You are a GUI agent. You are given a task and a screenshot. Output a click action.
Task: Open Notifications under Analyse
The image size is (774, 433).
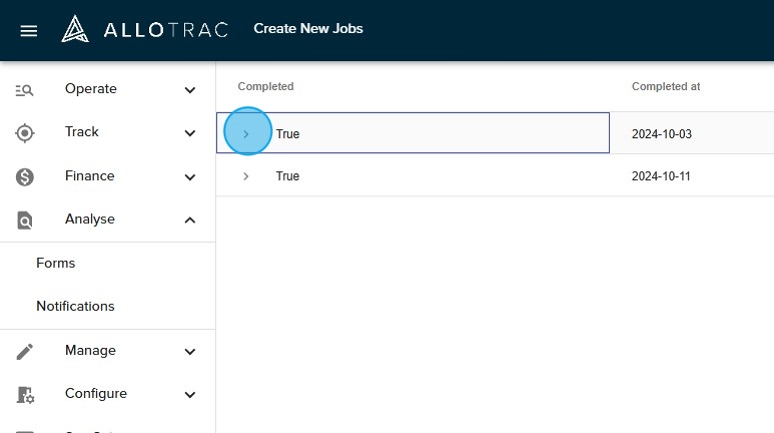[75, 306]
